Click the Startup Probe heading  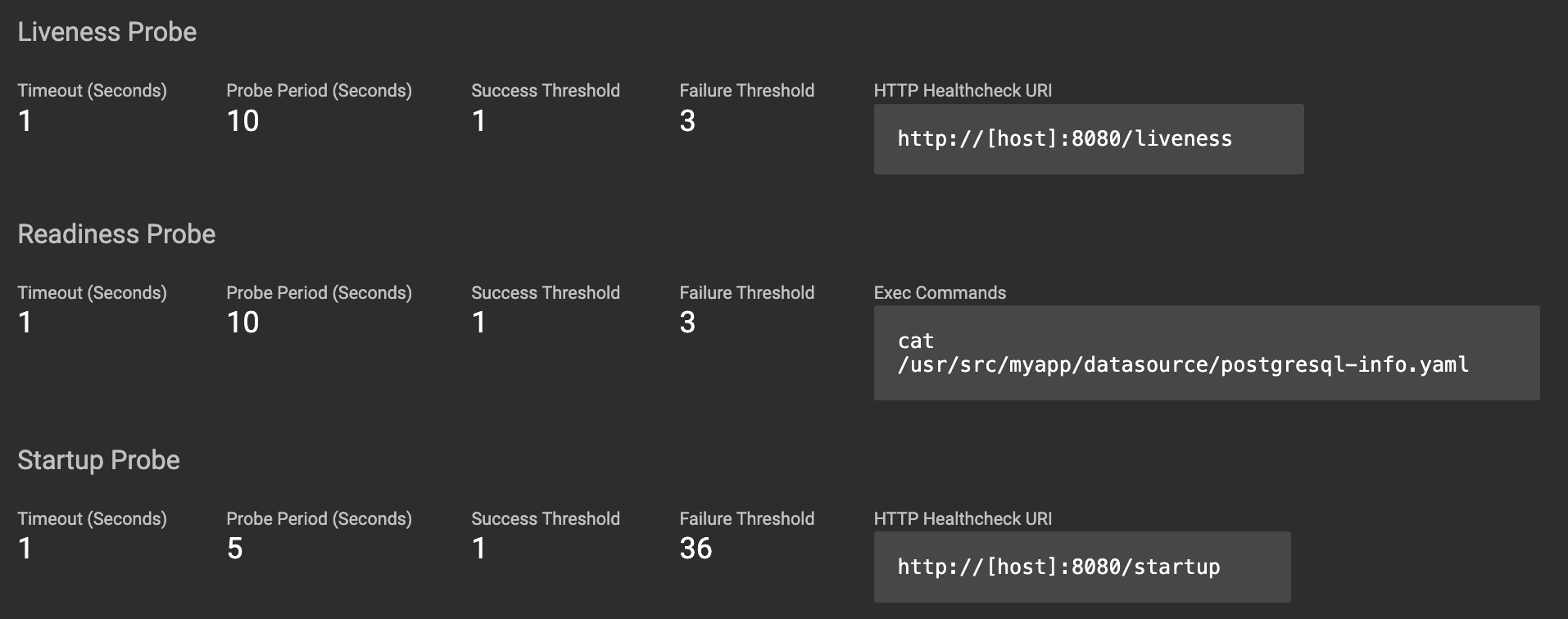pyautogui.click(x=98, y=460)
